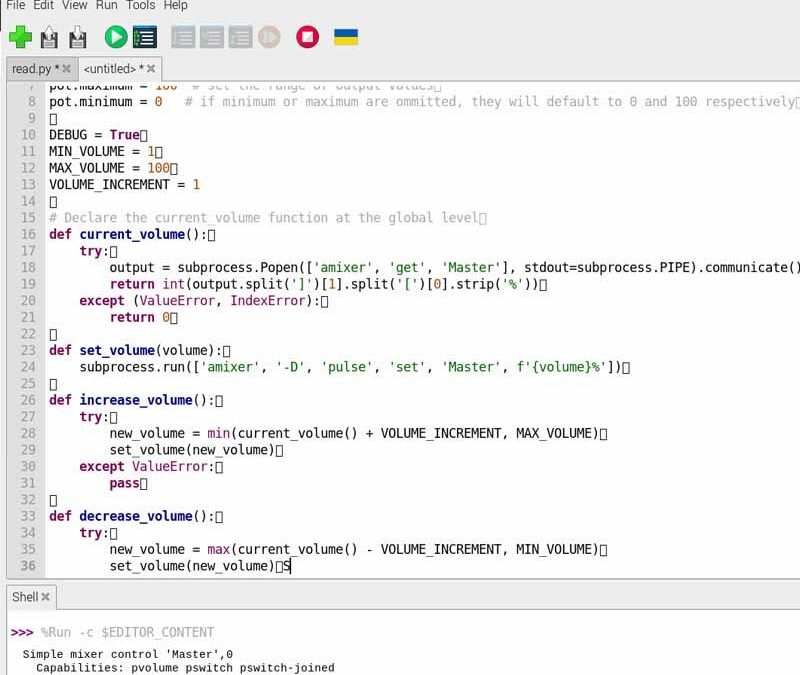Click the 'pass' statement on line 31
Screen dimensions: 800x675
124,483
